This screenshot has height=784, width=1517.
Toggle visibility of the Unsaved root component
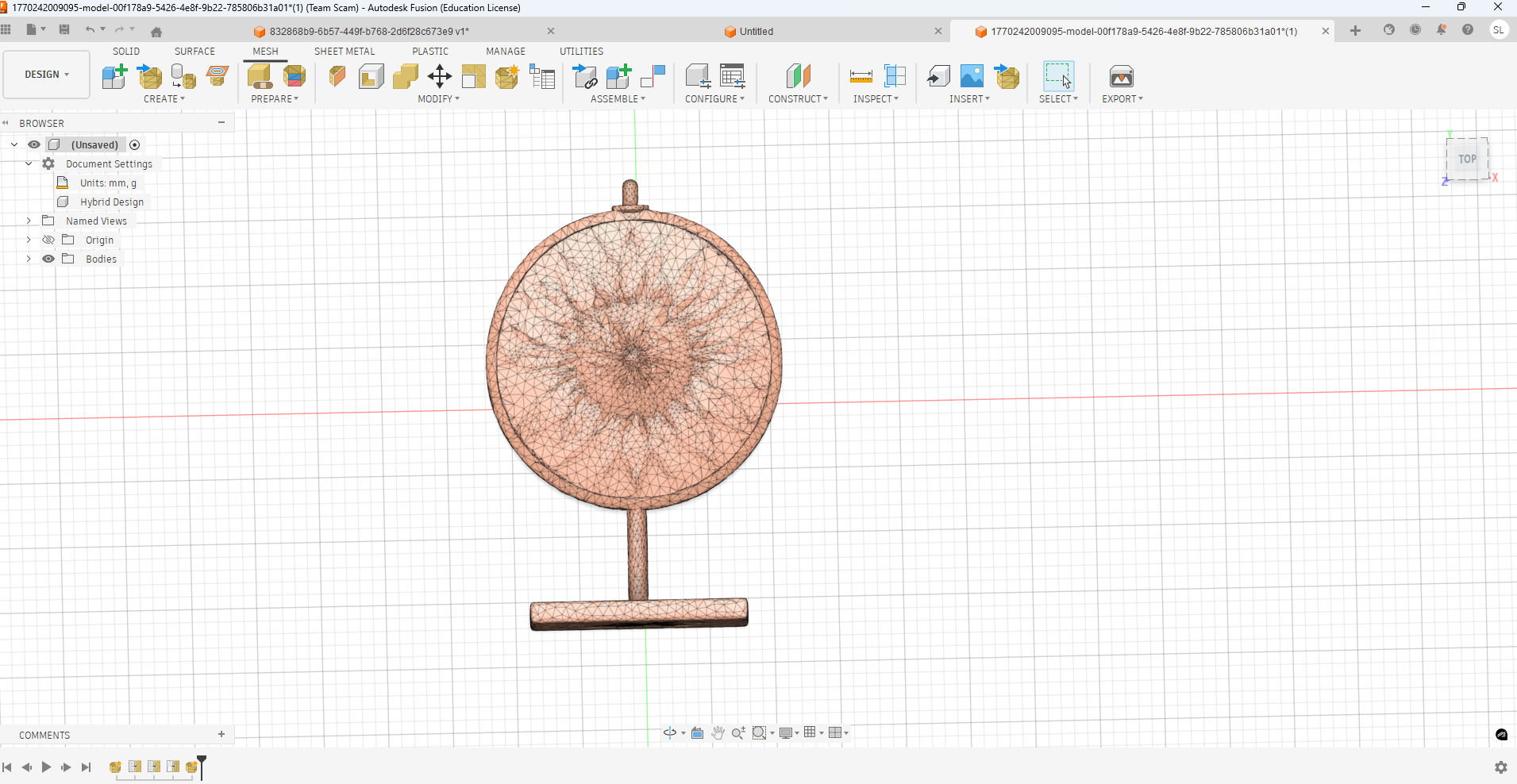pyautogui.click(x=34, y=144)
